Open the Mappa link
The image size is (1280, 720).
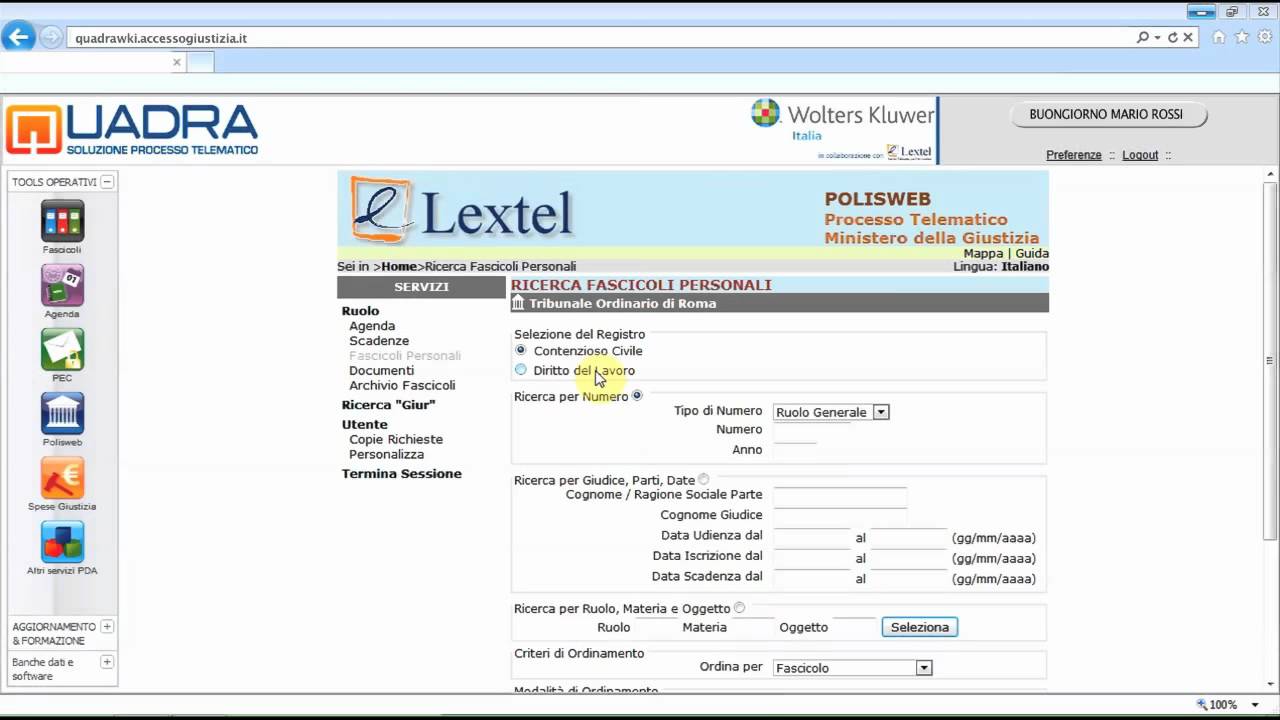pos(983,254)
